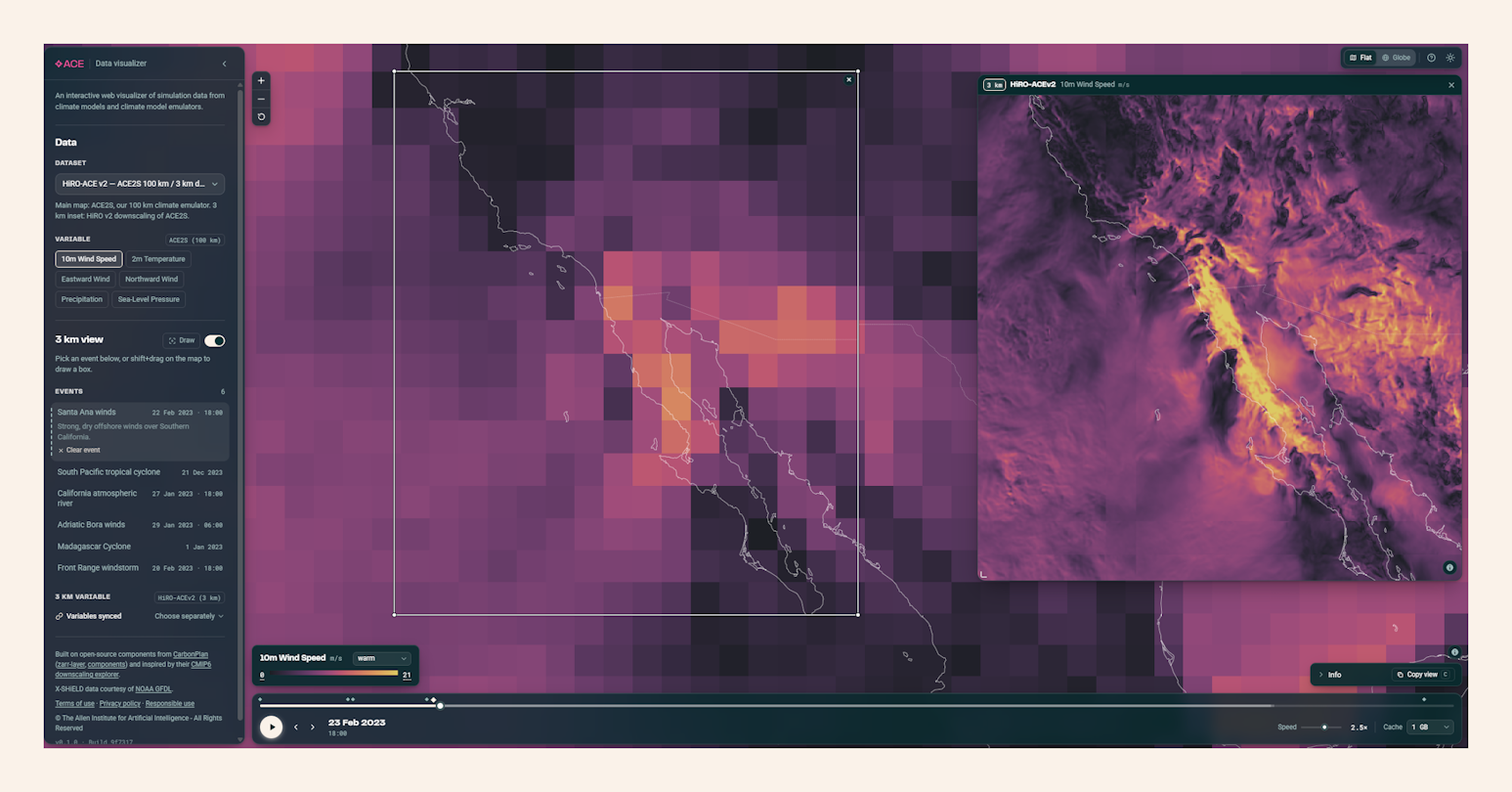Screen dimensions: 1512x792
Task: Step to the previous time frame
Action: [x=296, y=726]
